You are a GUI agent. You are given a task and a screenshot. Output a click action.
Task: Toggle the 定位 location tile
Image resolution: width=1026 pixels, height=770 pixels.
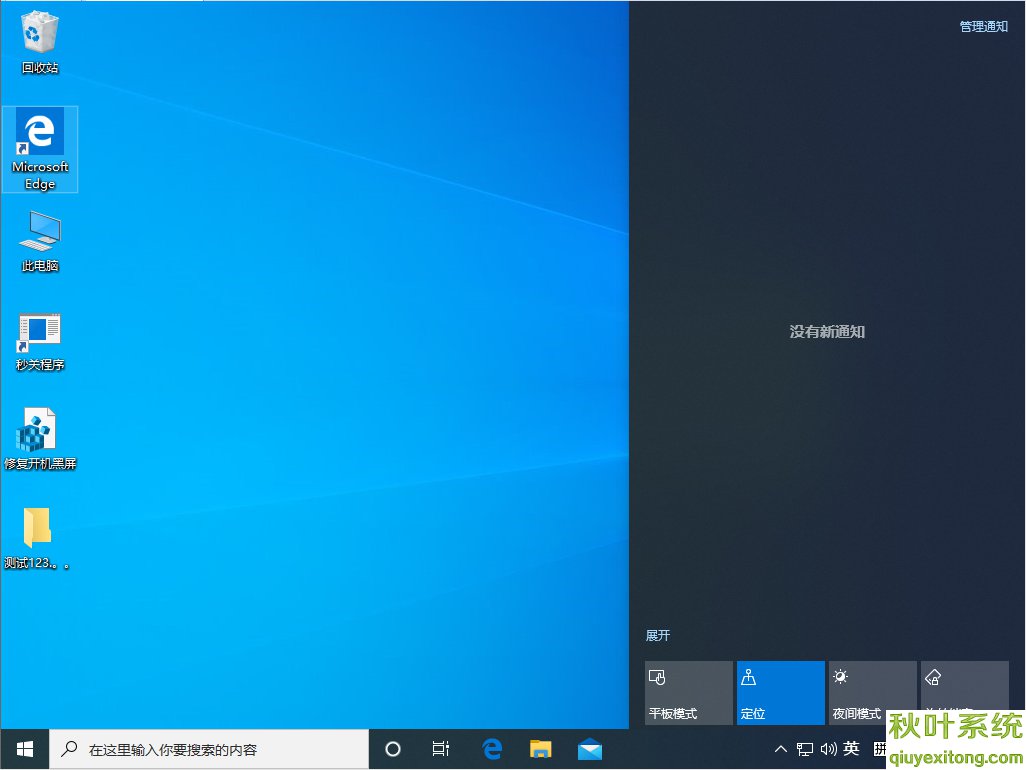pos(781,693)
